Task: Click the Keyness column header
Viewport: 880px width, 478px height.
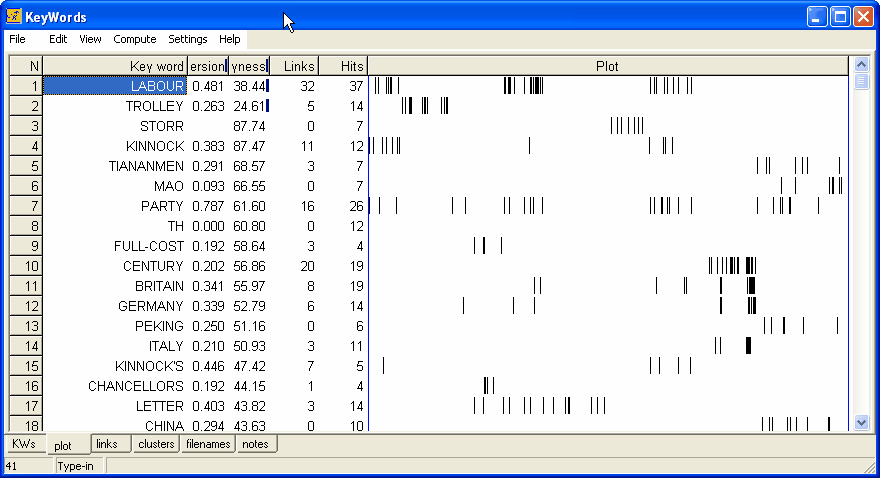Action: click(x=249, y=66)
